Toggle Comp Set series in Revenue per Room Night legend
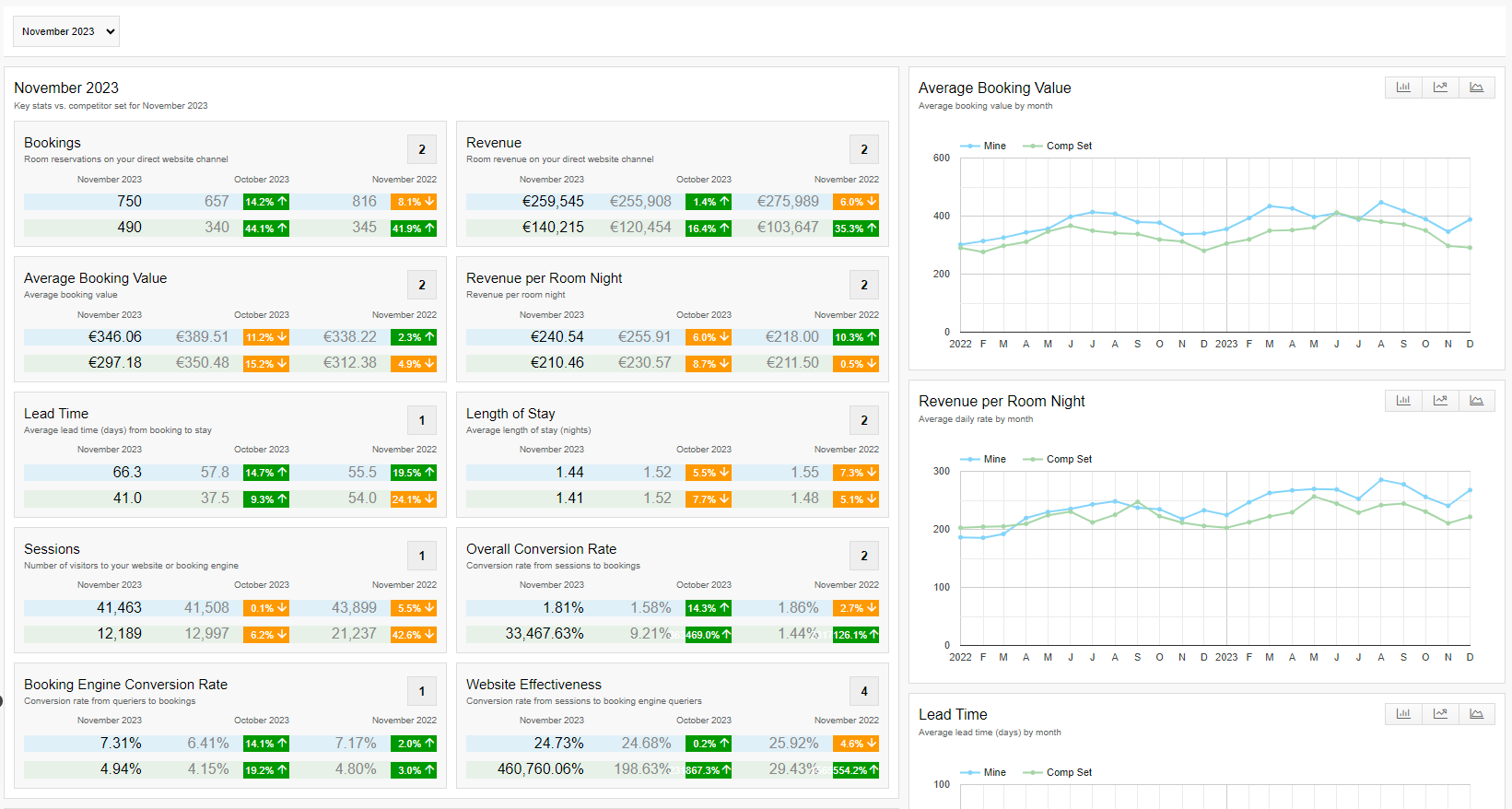Screen dimensions: 1512x809 pos(1058,459)
